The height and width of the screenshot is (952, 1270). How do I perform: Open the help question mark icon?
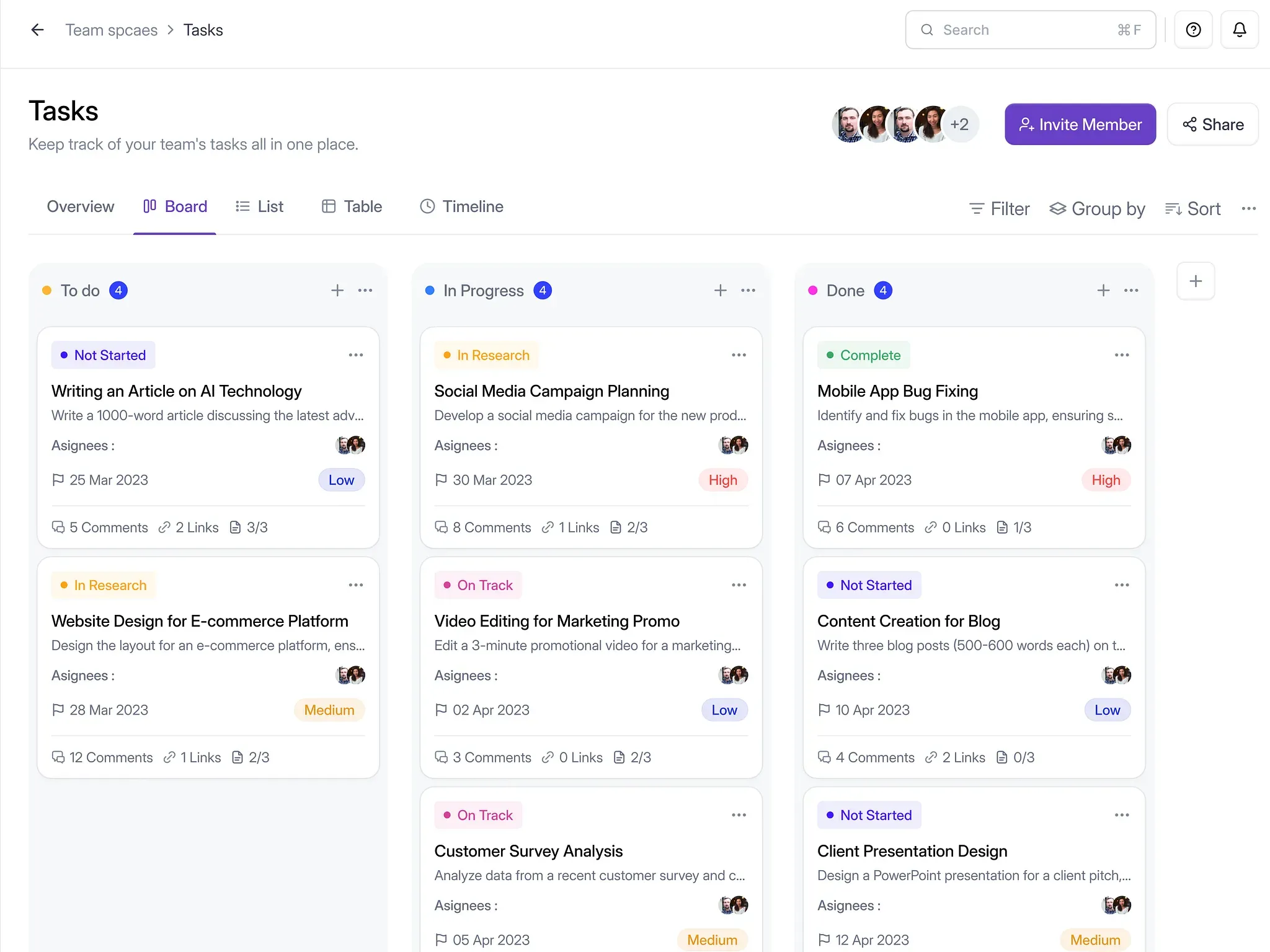pos(1193,30)
